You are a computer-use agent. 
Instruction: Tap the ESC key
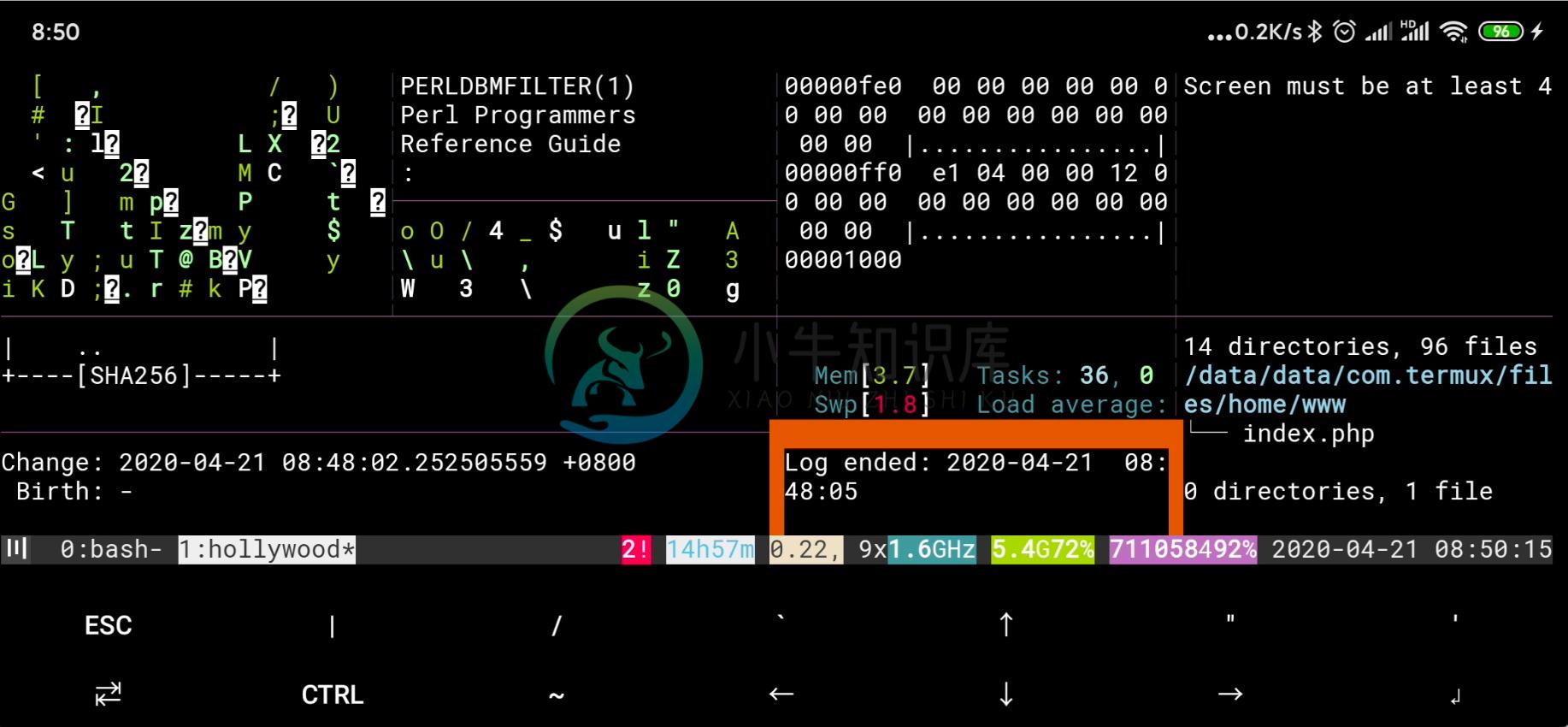tap(108, 625)
